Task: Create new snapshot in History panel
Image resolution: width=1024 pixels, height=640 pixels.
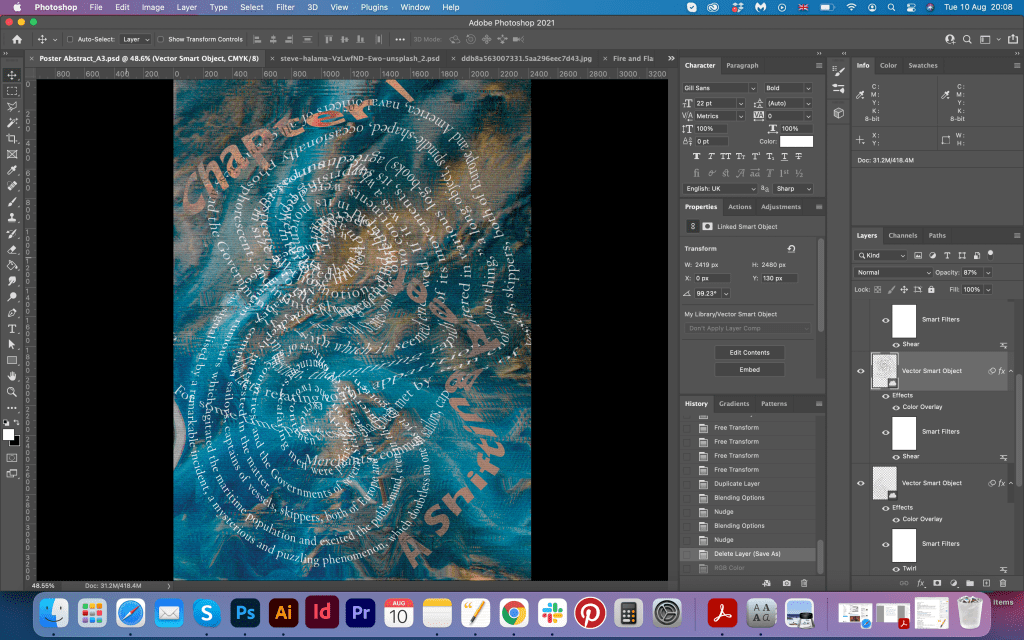Action: [787, 582]
